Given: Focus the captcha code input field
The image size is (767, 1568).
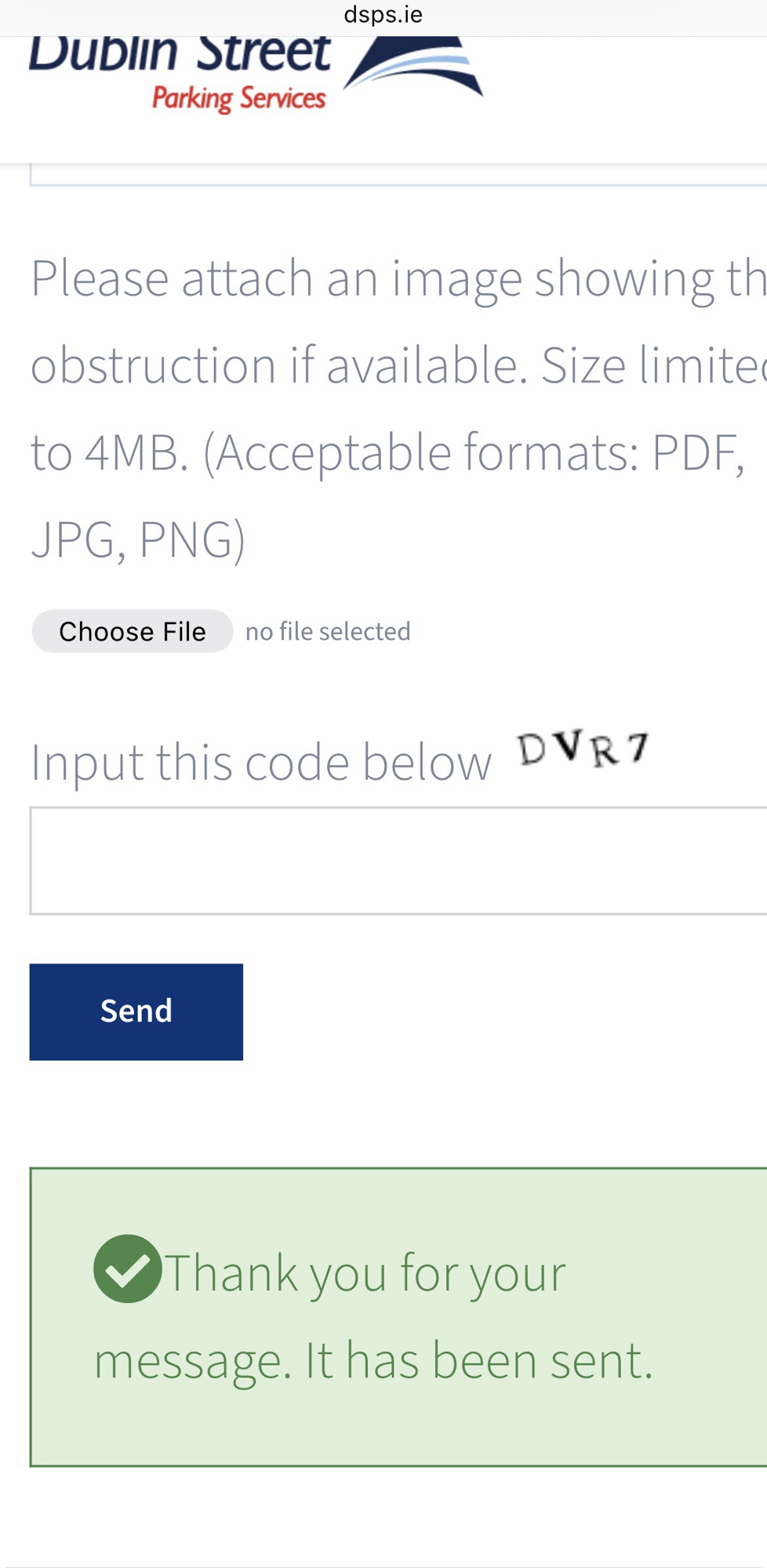Looking at the screenshot, I should point(398,861).
